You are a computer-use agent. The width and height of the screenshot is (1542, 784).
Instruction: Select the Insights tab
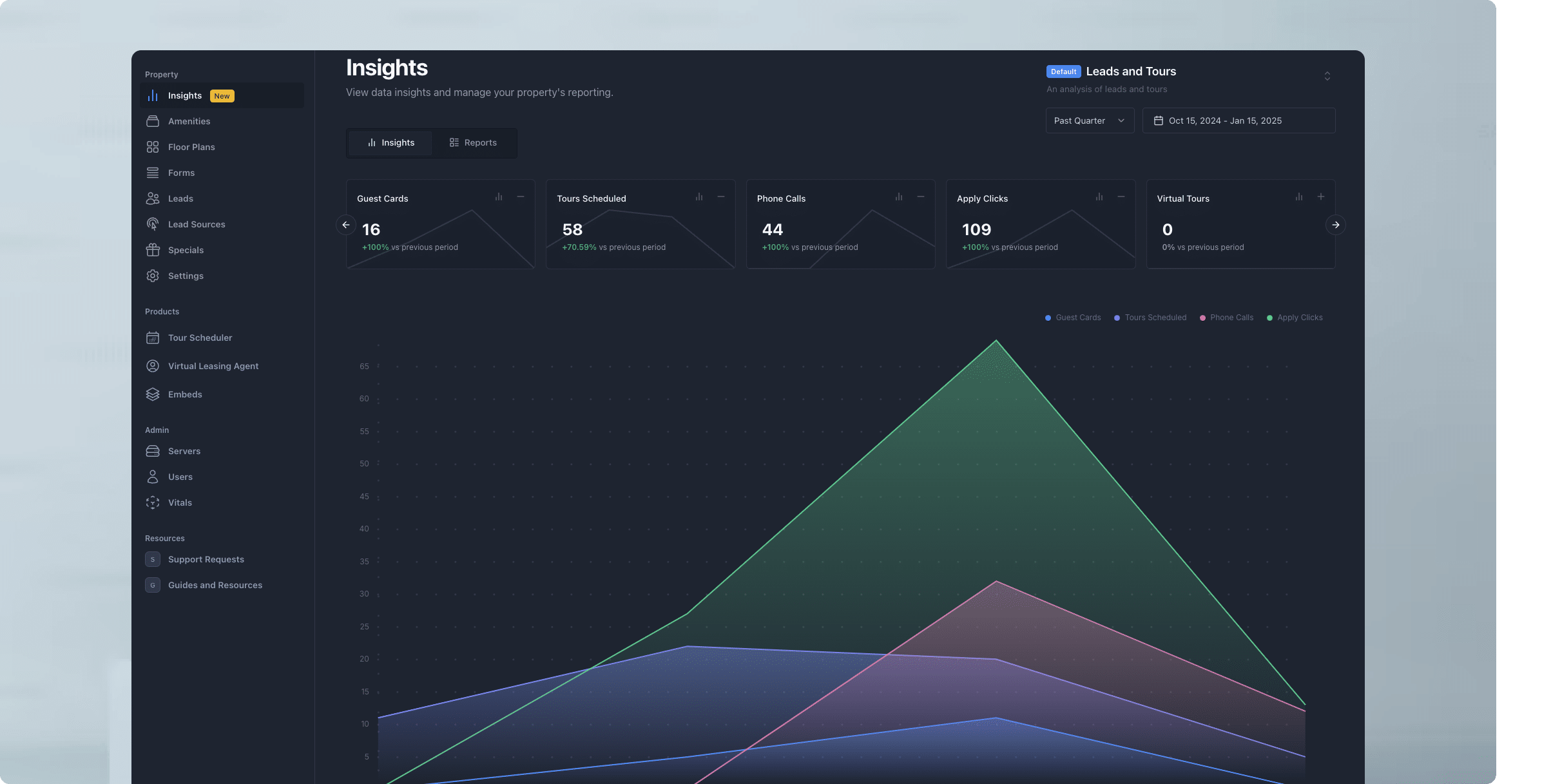click(390, 142)
